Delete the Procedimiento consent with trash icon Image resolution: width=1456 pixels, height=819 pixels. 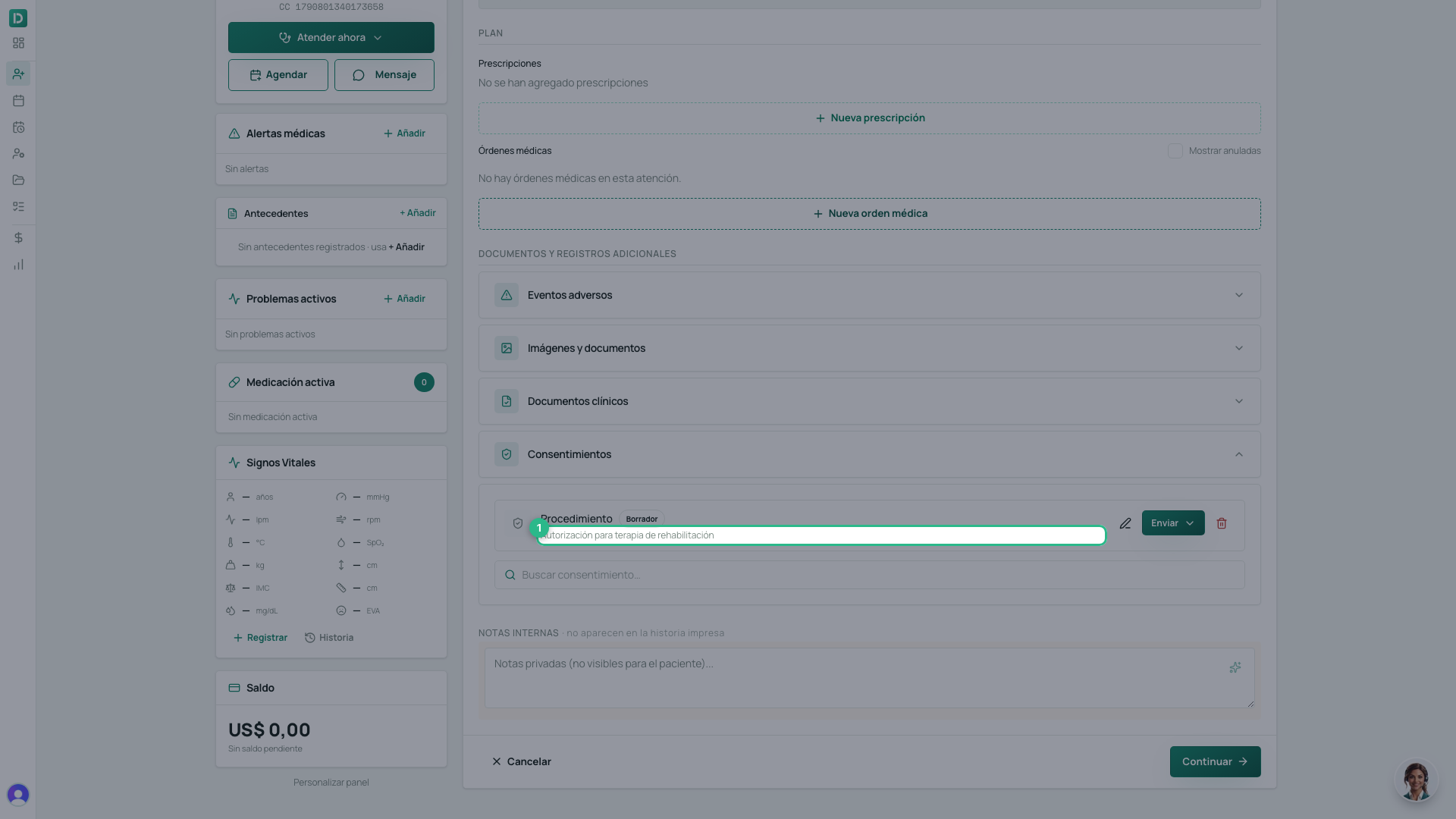[x=1222, y=523]
